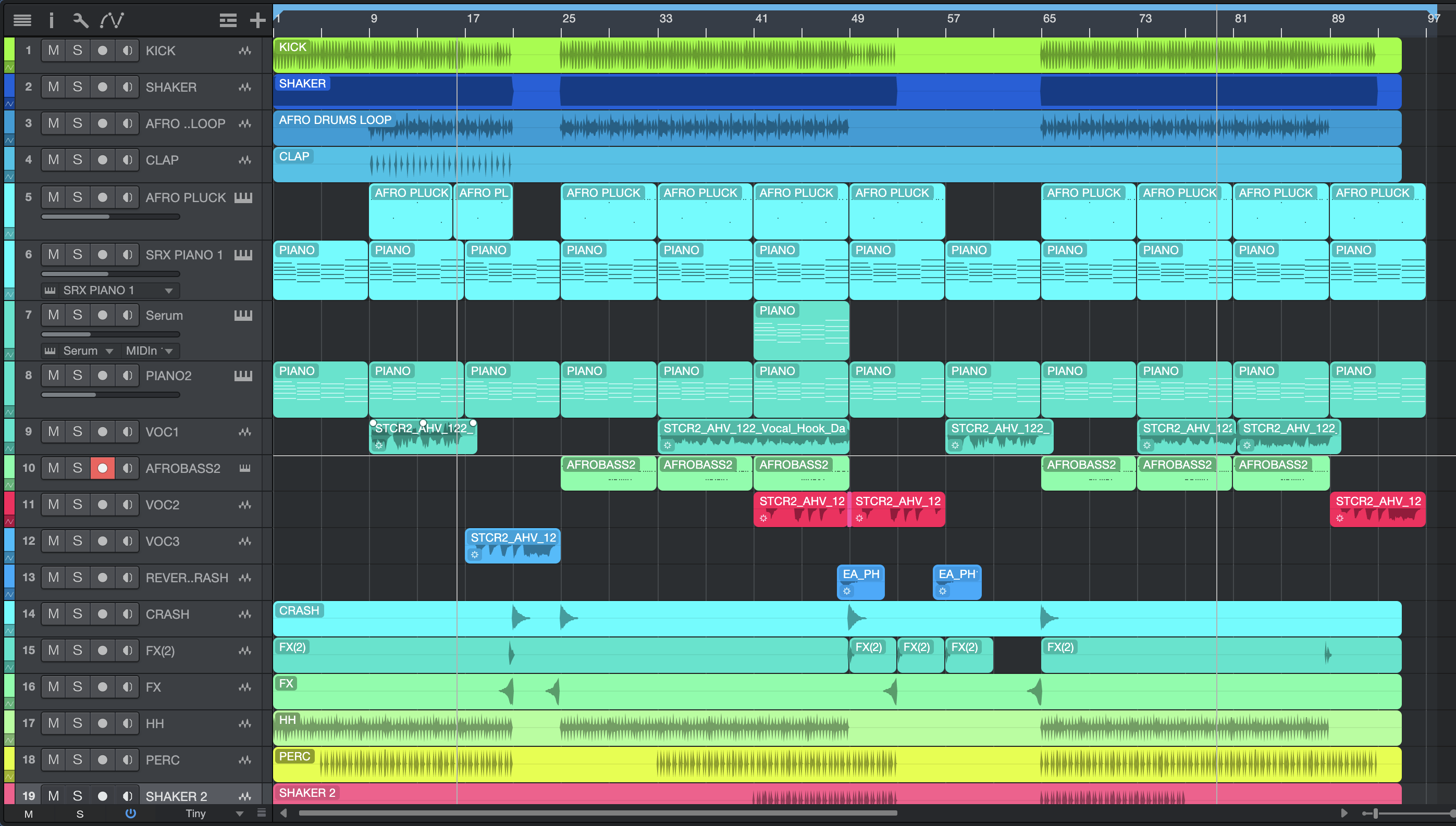1456x826 pixels.
Task: Click the global S solo button at the bottom
Action: pyautogui.click(x=80, y=814)
